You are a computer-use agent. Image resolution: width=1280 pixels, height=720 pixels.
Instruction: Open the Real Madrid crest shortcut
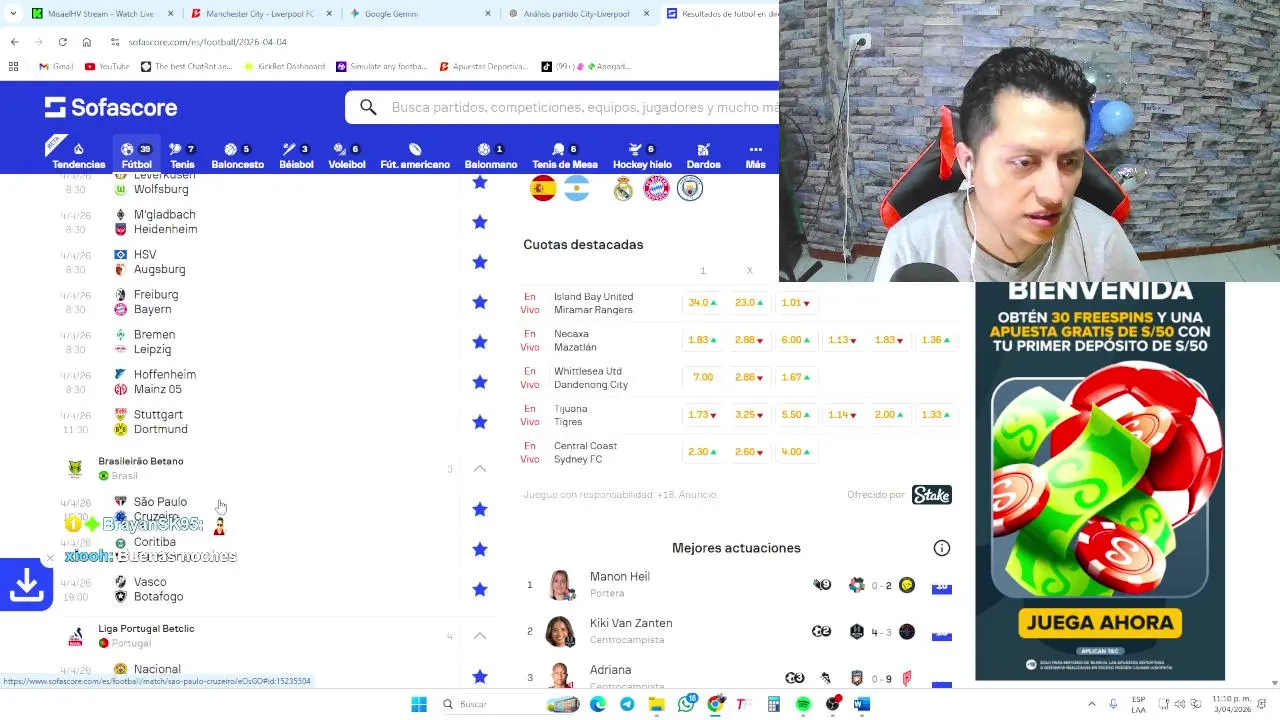pyautogui.click(x=623, y=188)
